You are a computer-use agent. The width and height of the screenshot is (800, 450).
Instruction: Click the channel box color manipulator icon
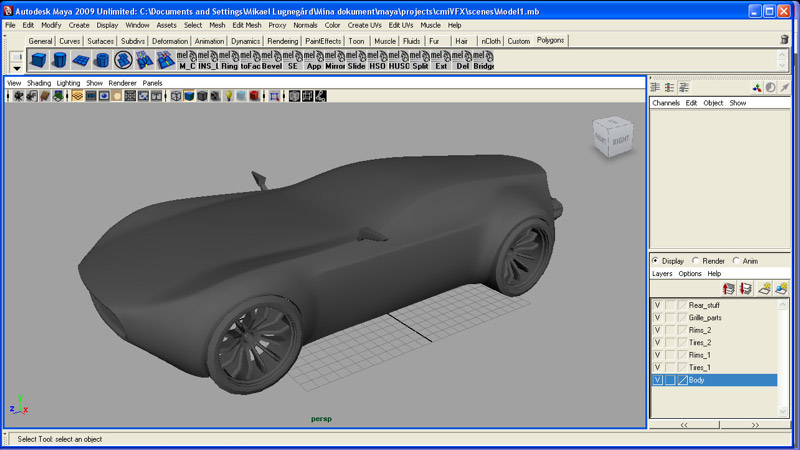point(757,88)
